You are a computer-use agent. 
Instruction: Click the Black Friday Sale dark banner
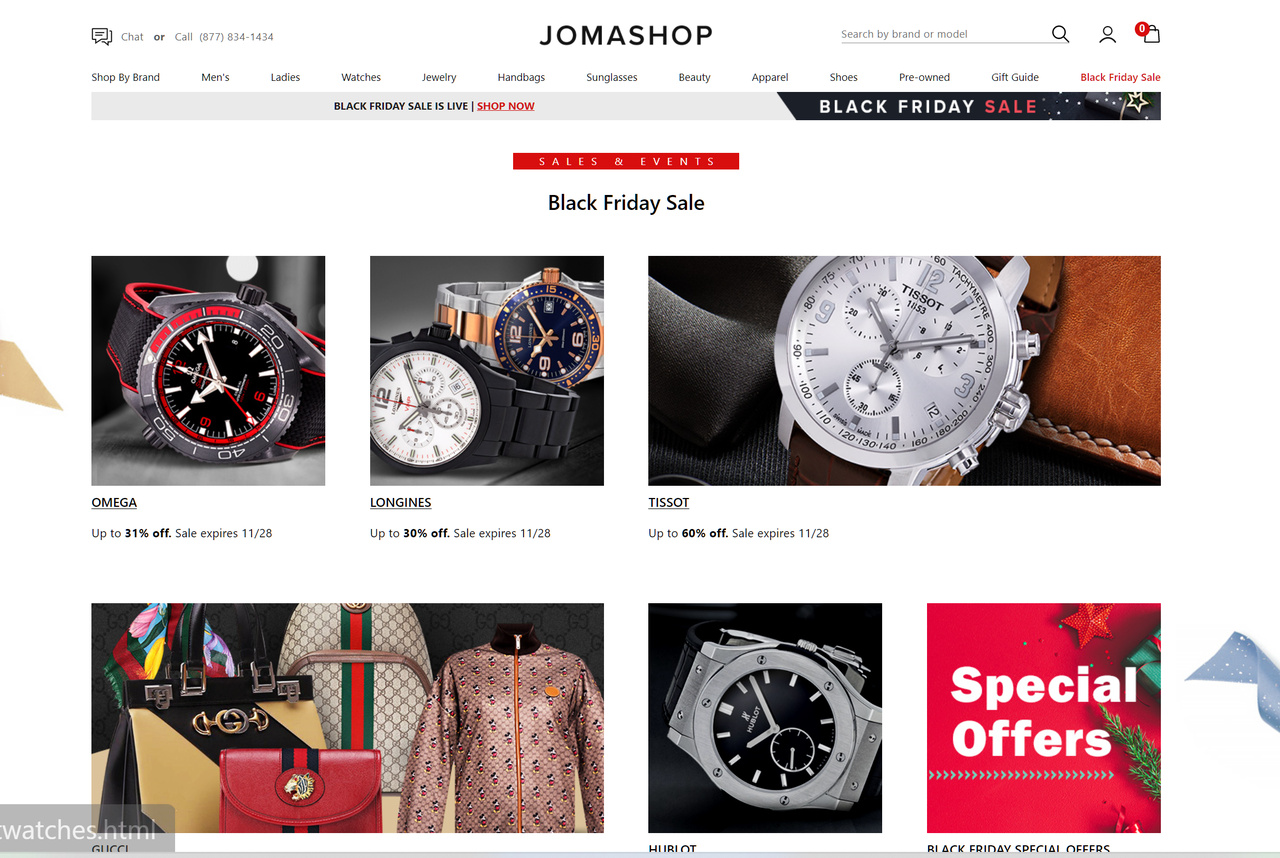pos(968,106)
